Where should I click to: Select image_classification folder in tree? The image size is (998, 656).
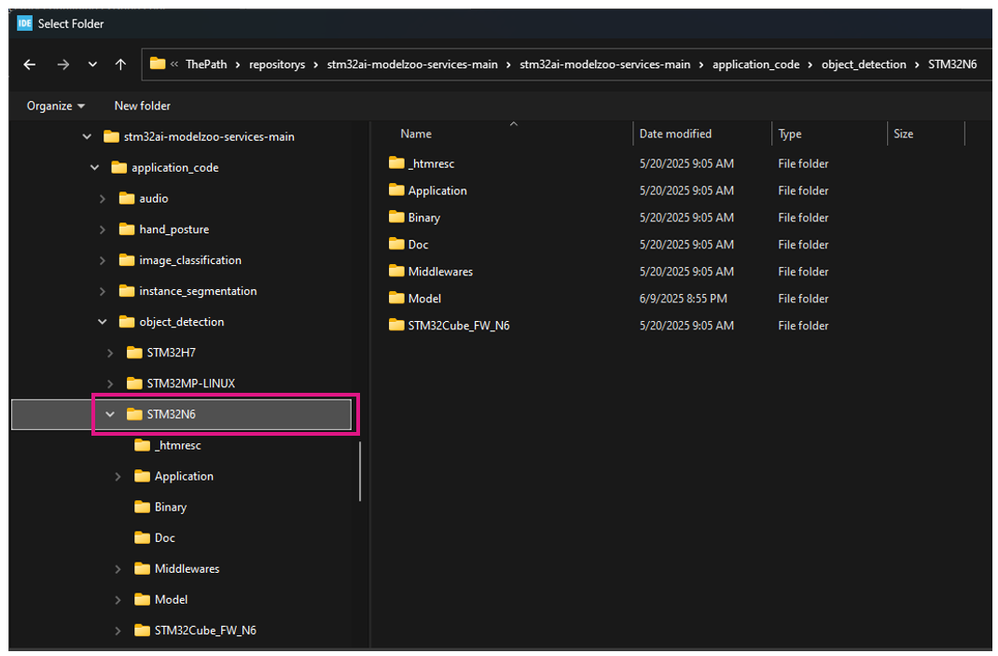[190, 260]
